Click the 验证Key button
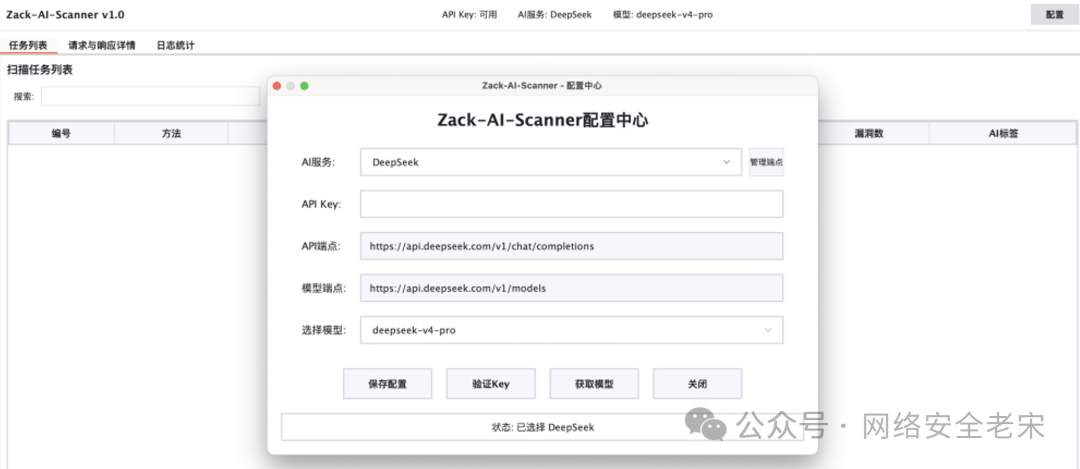 [x=491, y=384]
